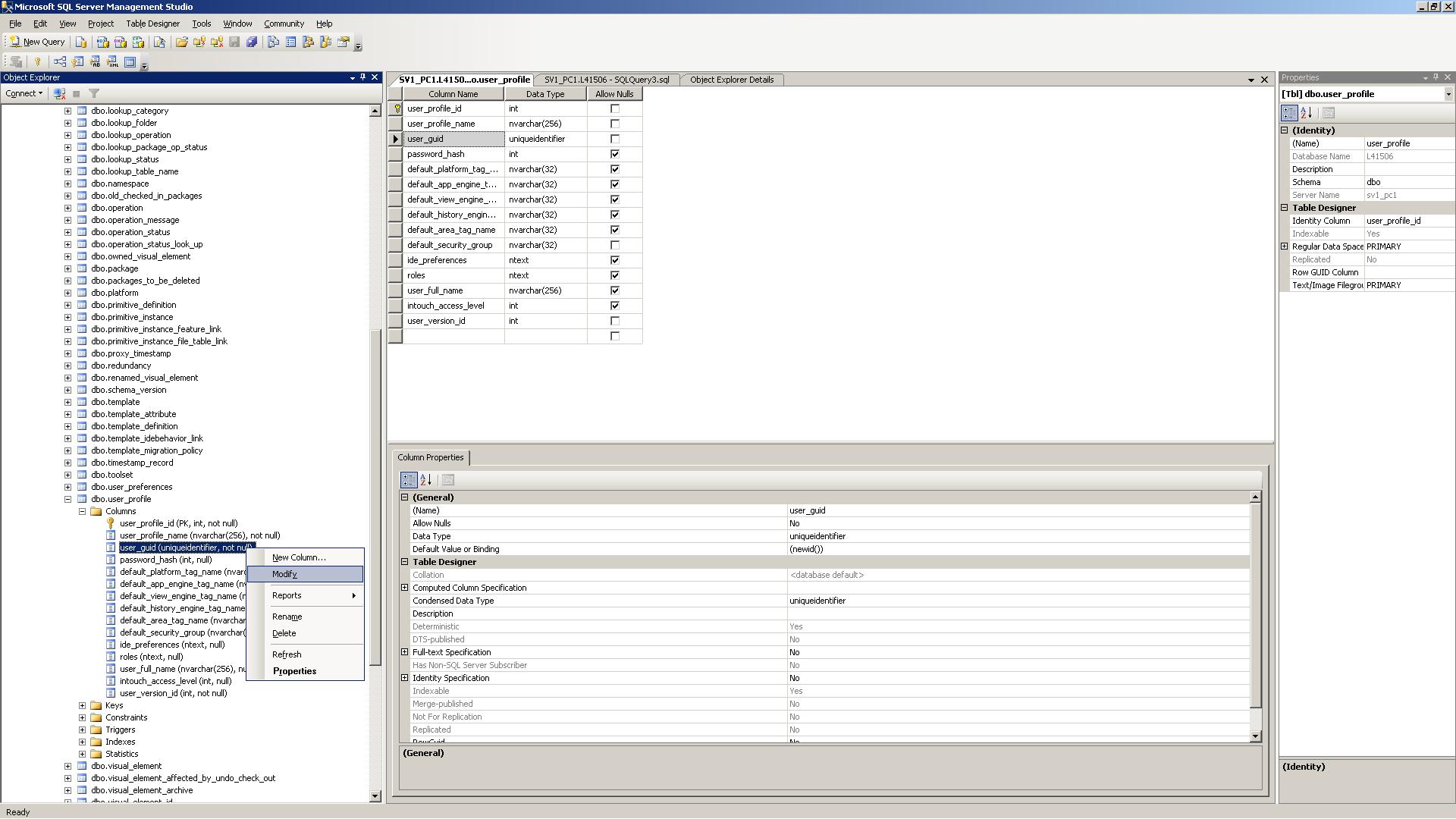Viewport: 1456px width, 819px height.
Task: Click the Save All icon
Action: tap(252, 42)
